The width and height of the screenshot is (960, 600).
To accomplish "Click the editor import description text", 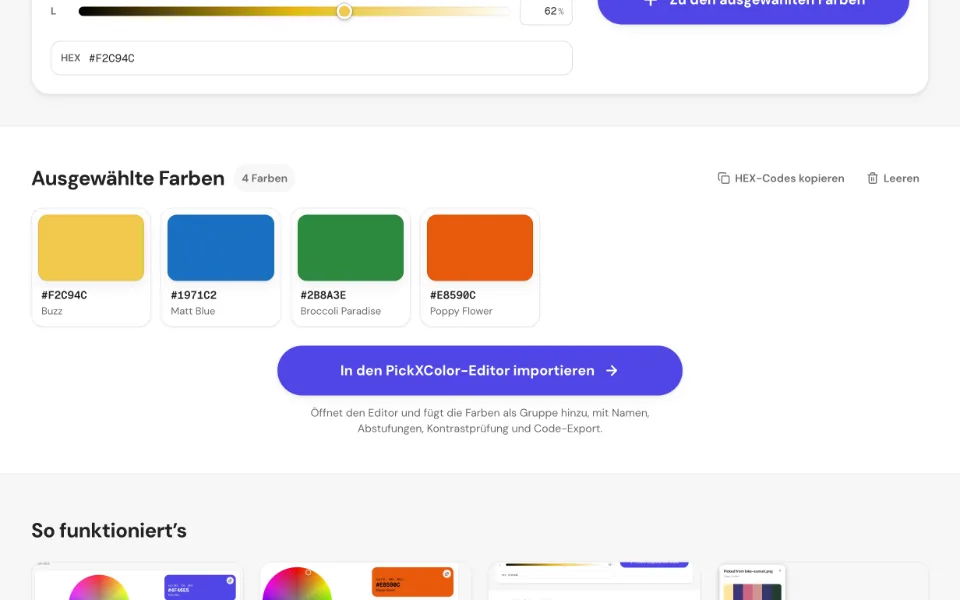I will 480,421.
